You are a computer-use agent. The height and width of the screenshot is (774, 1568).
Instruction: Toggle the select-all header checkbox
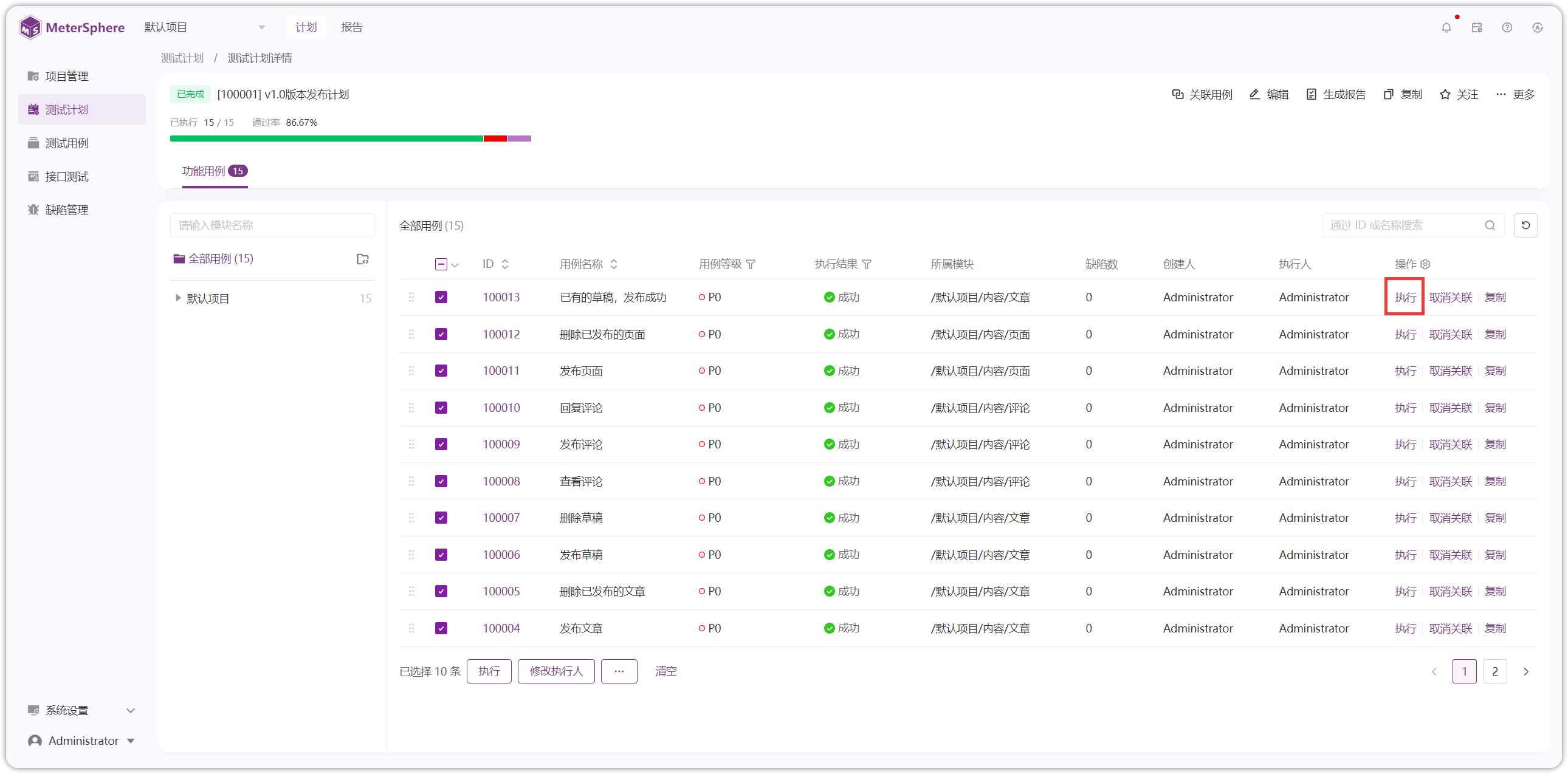coord(441,264)
